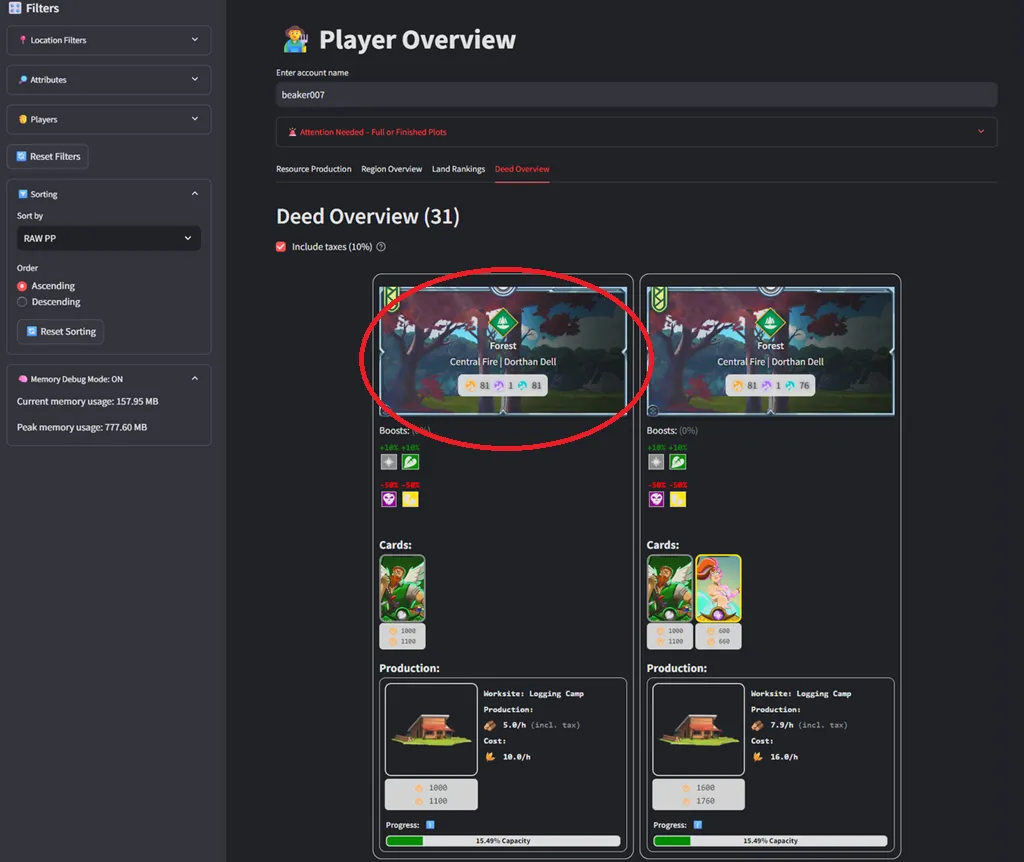
Task: Click the second deed's 1600 / 1760 worksite PP box
Action: [x=698, y=795]
